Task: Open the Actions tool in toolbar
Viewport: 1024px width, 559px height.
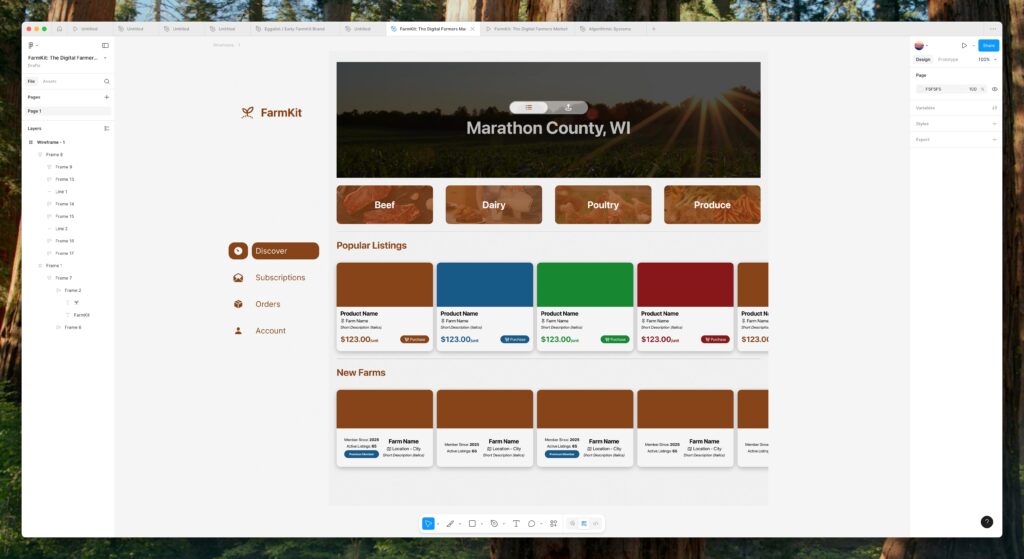Action: (x=553, y=523)
